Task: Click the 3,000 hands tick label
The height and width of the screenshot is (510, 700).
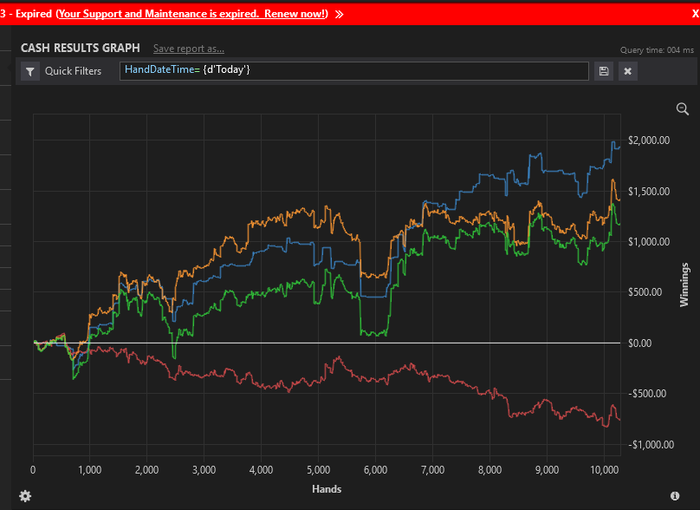Action: point(204,470)
